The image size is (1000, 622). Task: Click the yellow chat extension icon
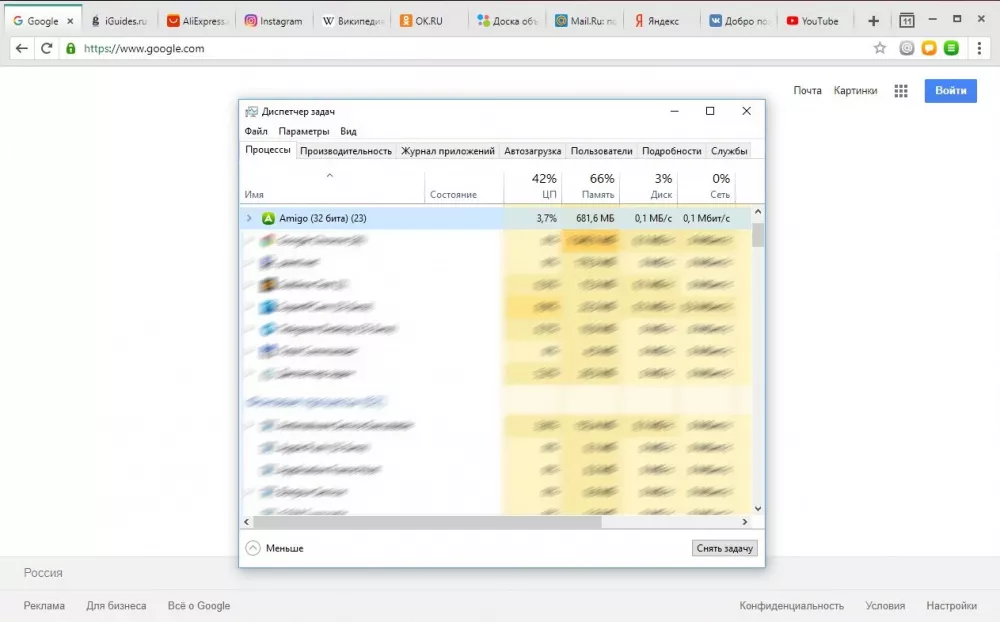click(x=929, y=48)
